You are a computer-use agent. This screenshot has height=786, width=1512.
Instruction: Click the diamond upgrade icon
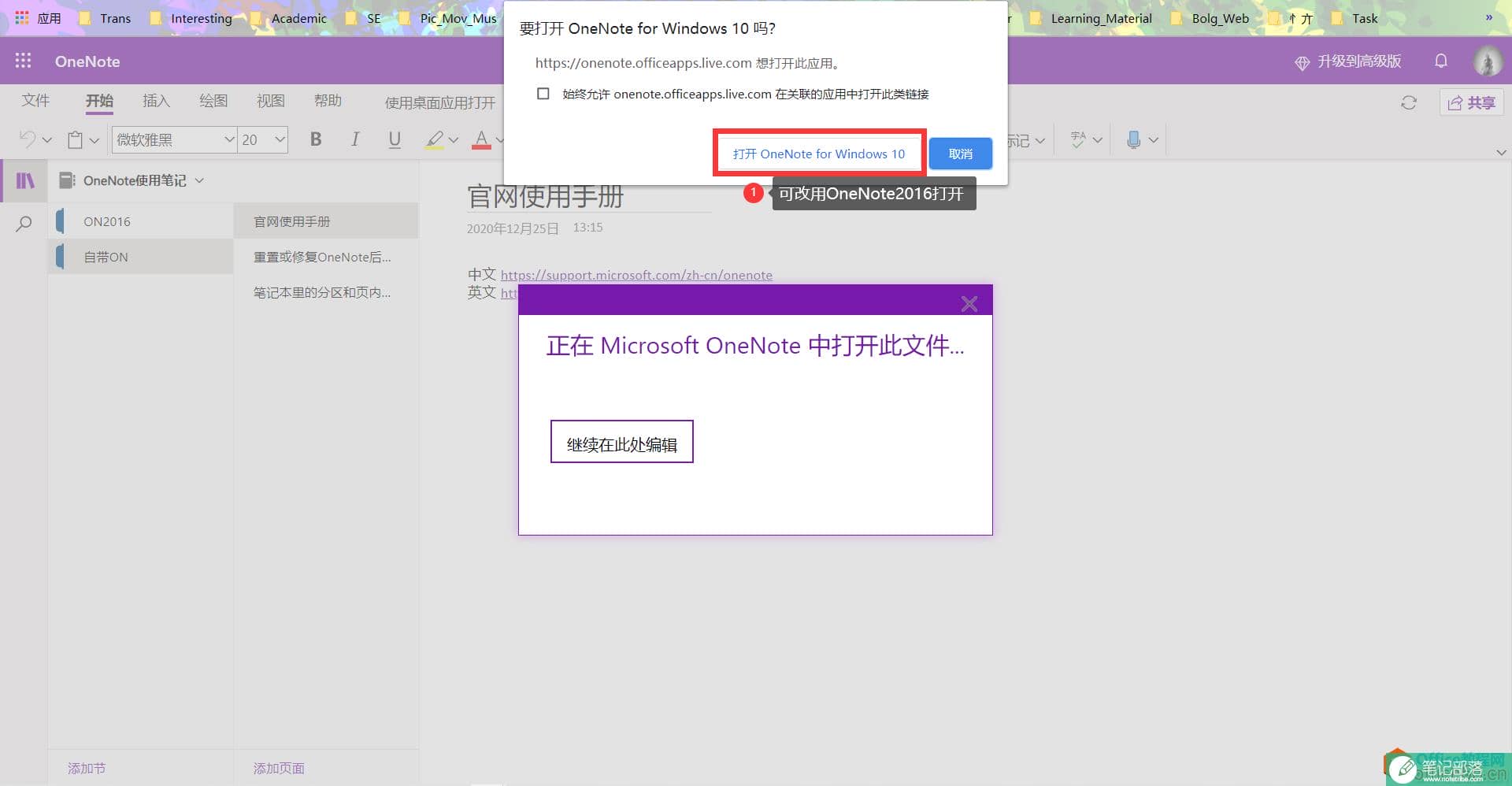[x=1303, y=62]
